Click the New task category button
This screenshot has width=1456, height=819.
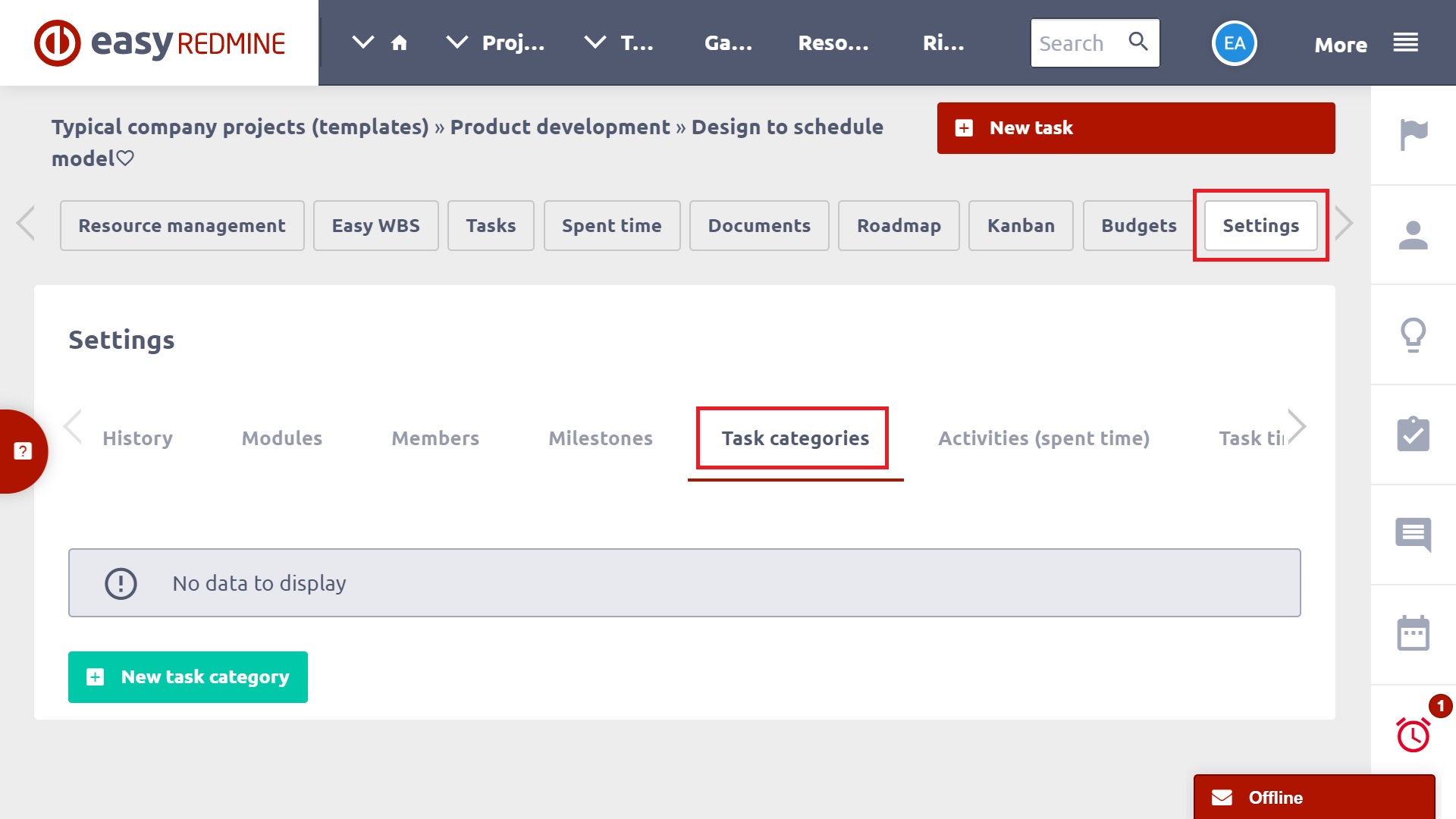pyautogui.click(x=187, y=677)
